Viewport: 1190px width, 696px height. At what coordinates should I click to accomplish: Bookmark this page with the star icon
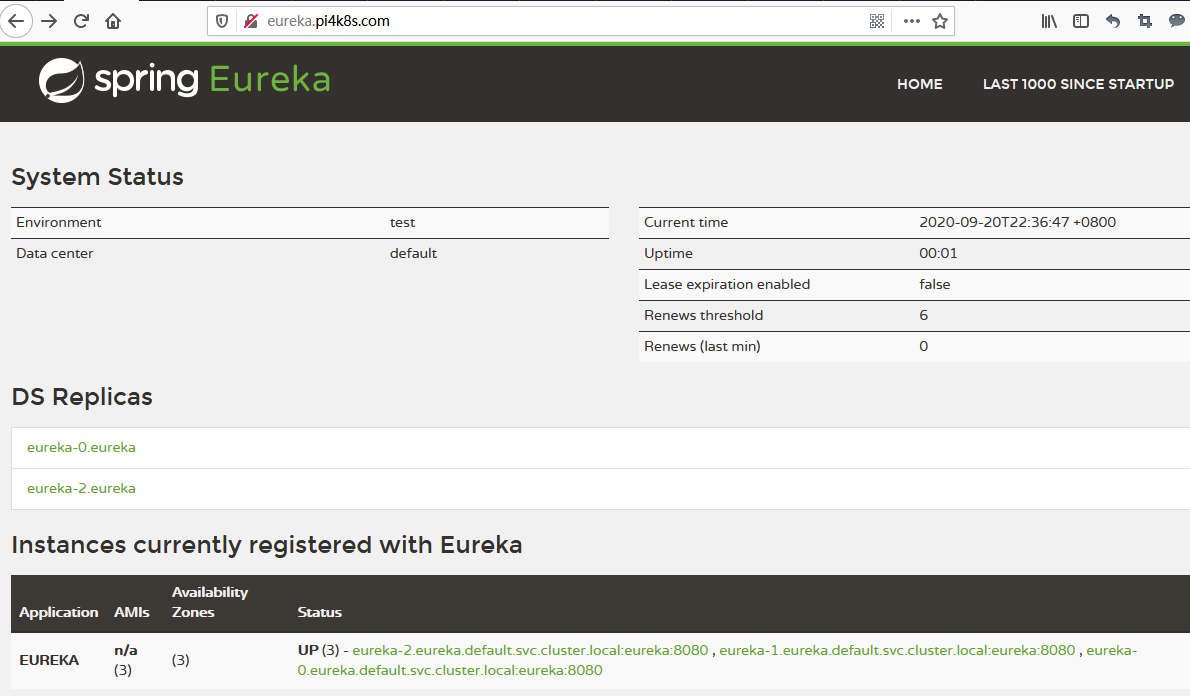point(940,21)
